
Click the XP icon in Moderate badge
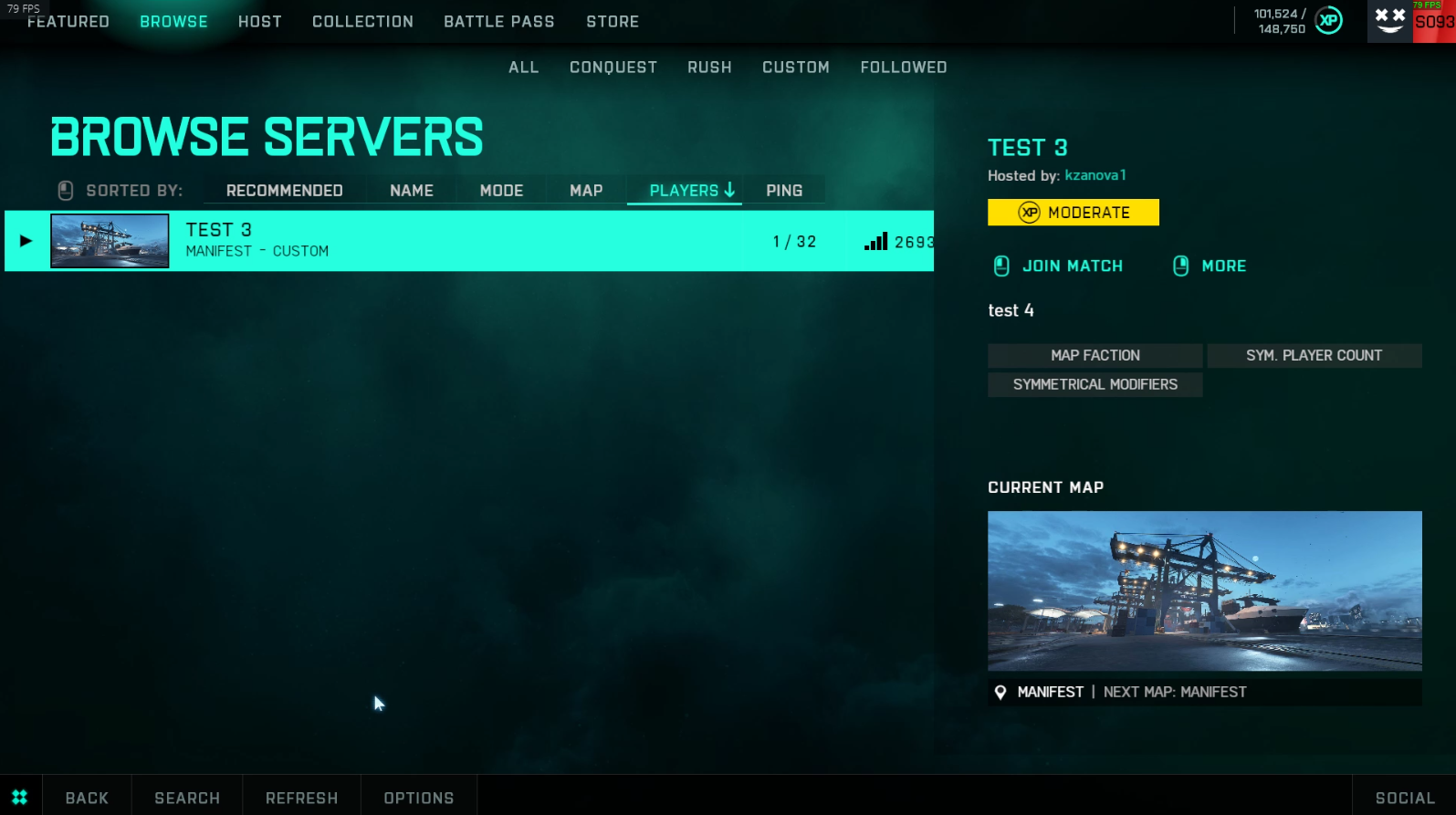tap(1029, 213)
